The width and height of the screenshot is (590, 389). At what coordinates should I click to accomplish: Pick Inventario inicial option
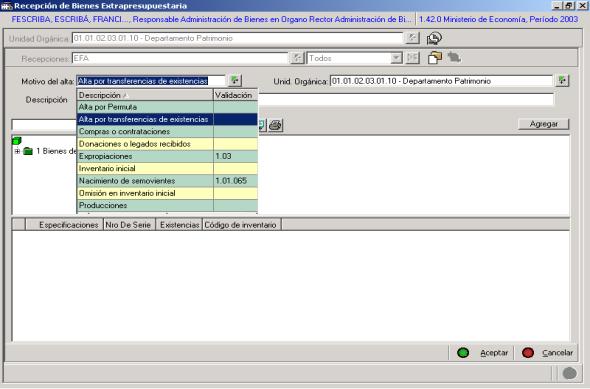(167, 169)
